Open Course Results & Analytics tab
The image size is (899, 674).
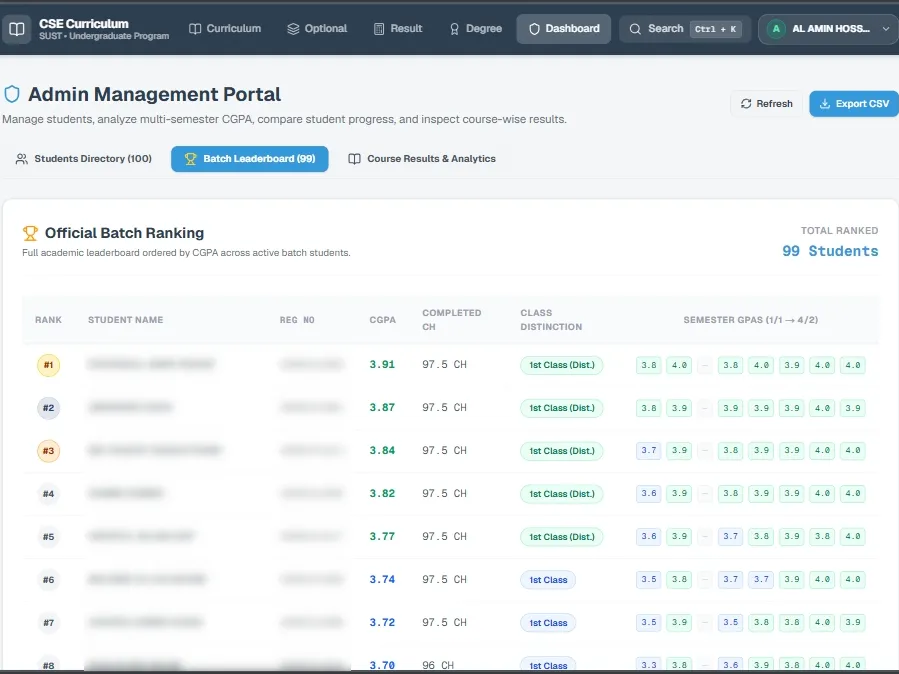[422, 159]
